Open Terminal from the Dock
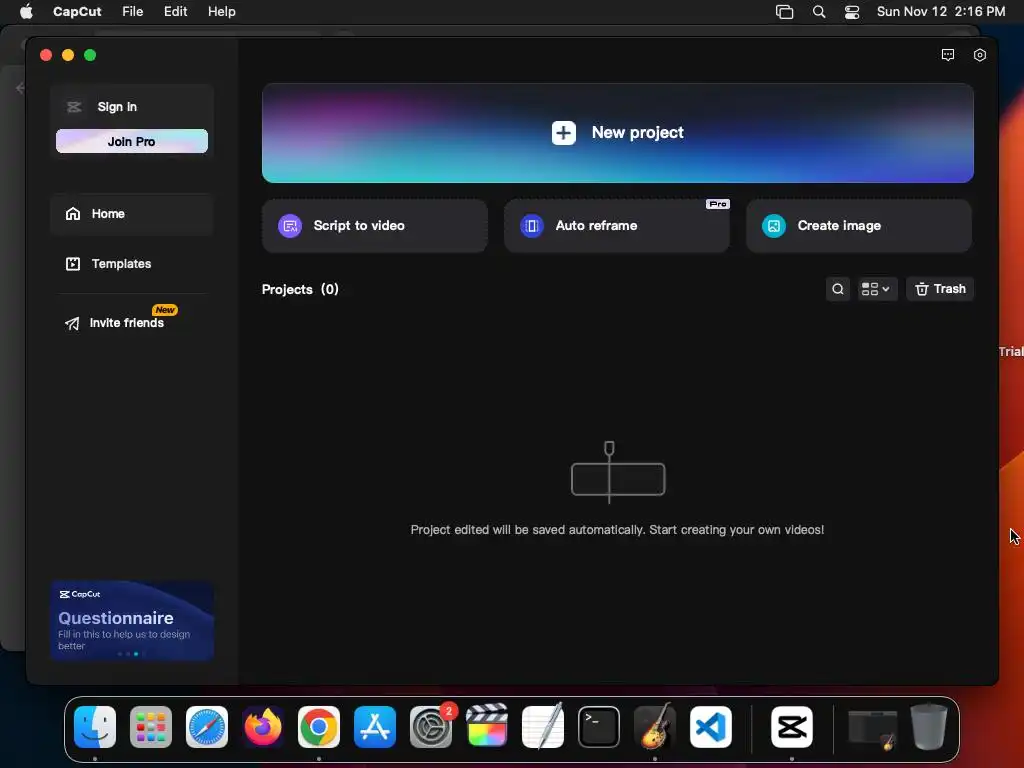The image size is (1024, 768). coord(599,727)
